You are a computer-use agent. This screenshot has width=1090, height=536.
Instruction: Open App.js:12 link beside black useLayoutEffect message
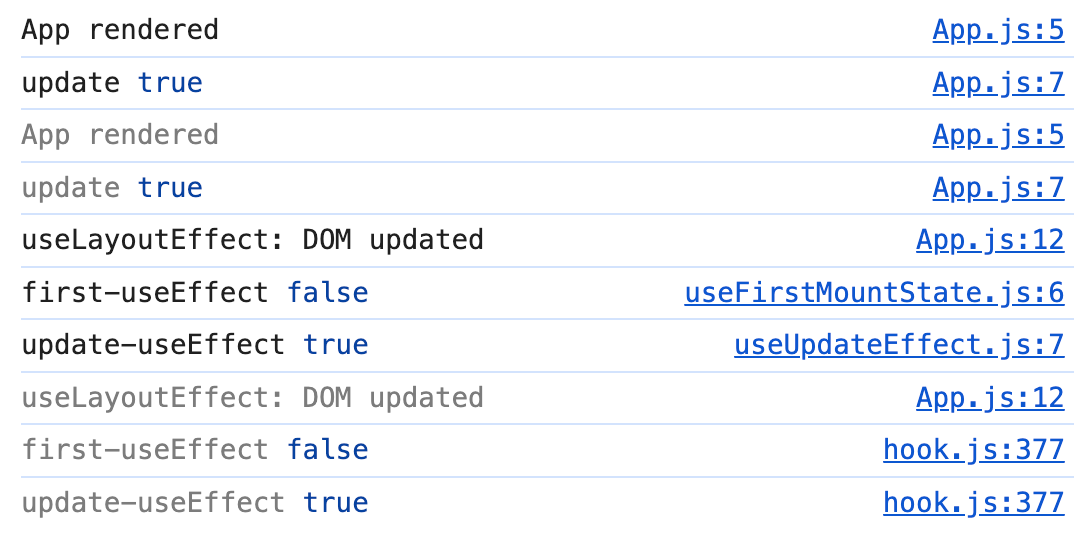click(990, 240)
